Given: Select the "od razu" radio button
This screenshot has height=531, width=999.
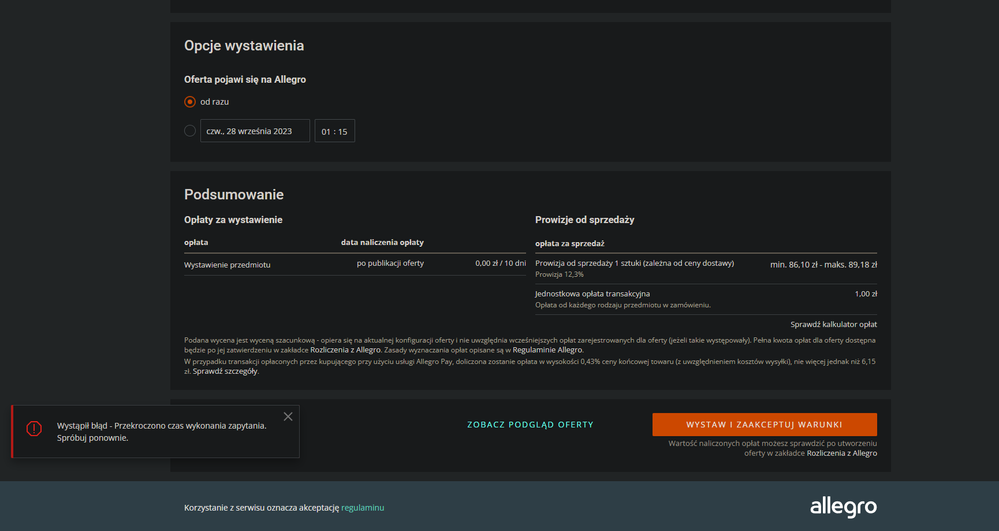Looking at the screenshot, I should pos(190,102).
